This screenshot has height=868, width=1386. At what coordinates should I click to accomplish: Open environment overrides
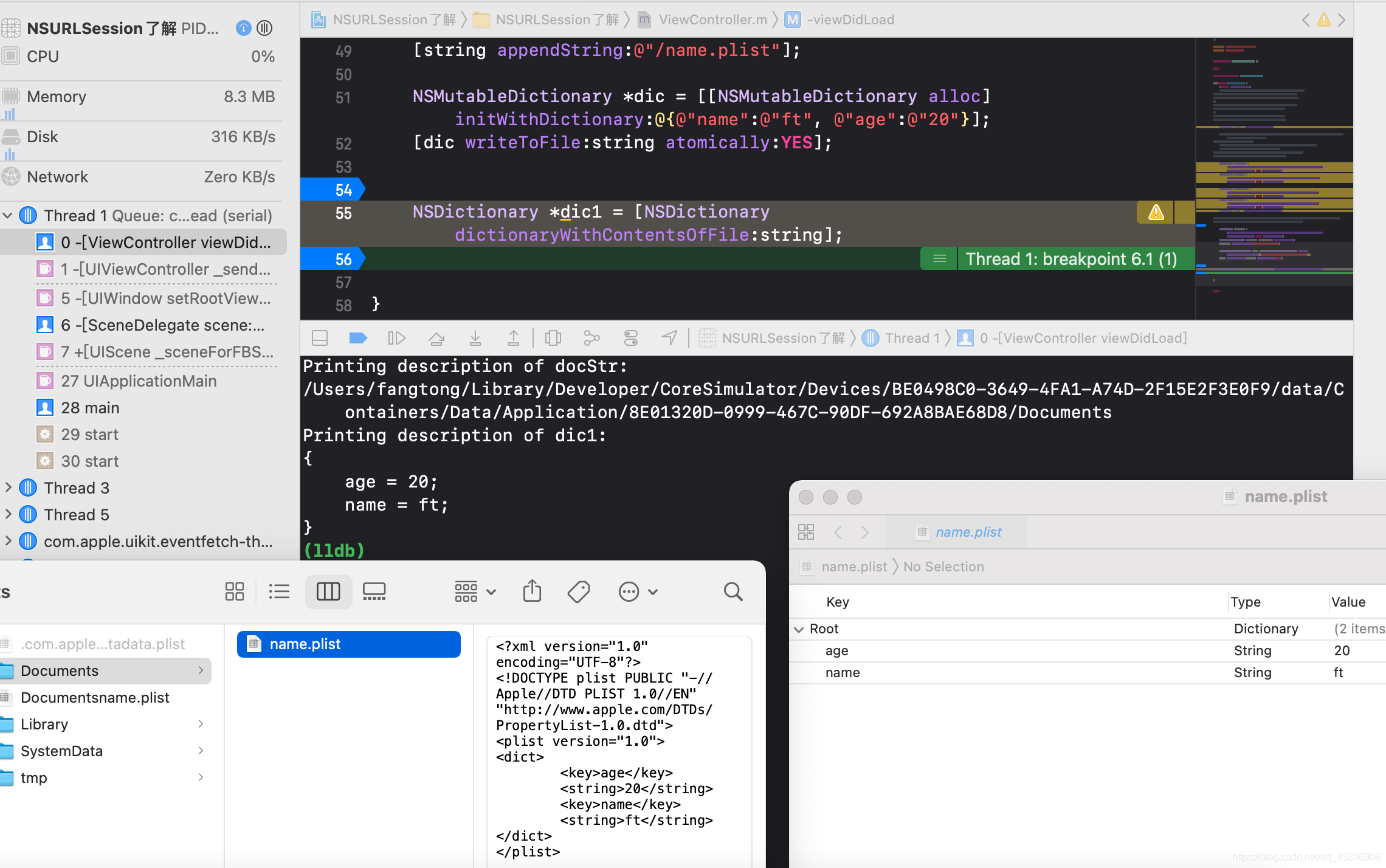[x=631, y=338]
